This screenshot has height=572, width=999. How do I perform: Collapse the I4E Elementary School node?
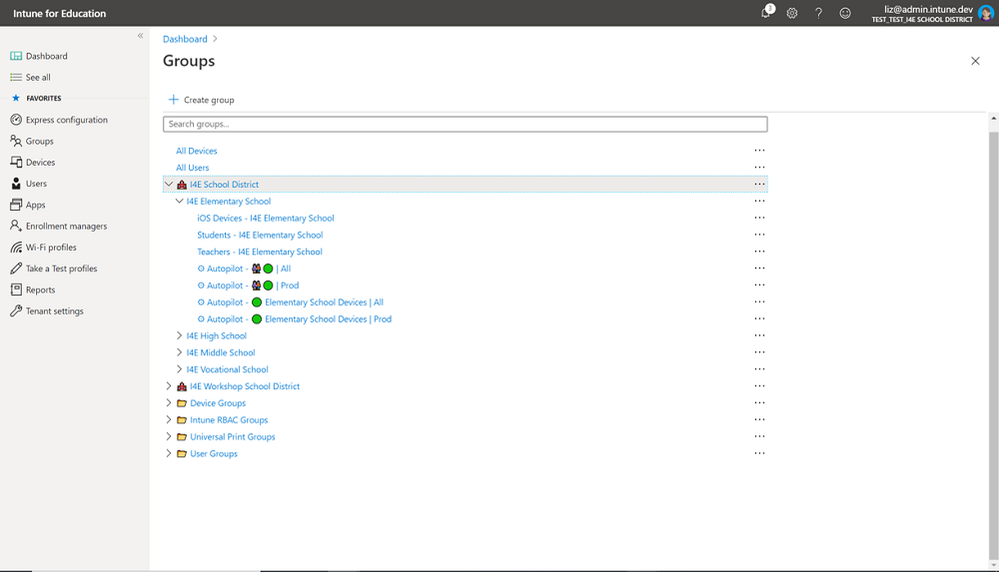pos(179,201)
